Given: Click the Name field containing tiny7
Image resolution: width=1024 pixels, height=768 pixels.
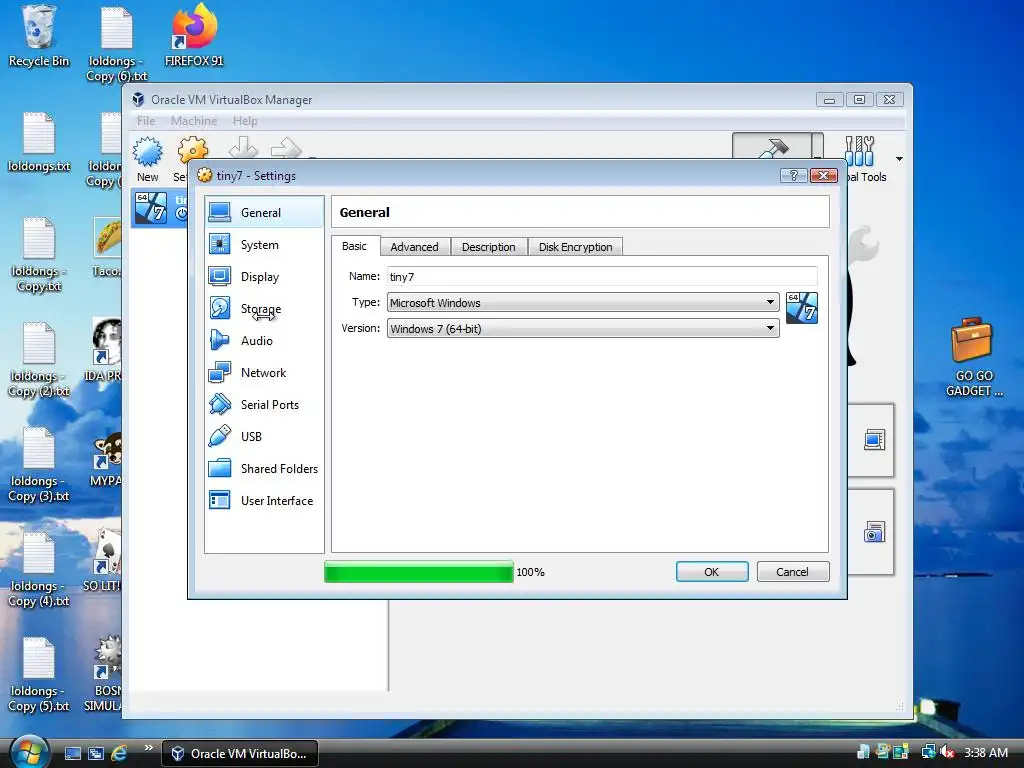Looking at the screenshot, I should click(602, 276).
